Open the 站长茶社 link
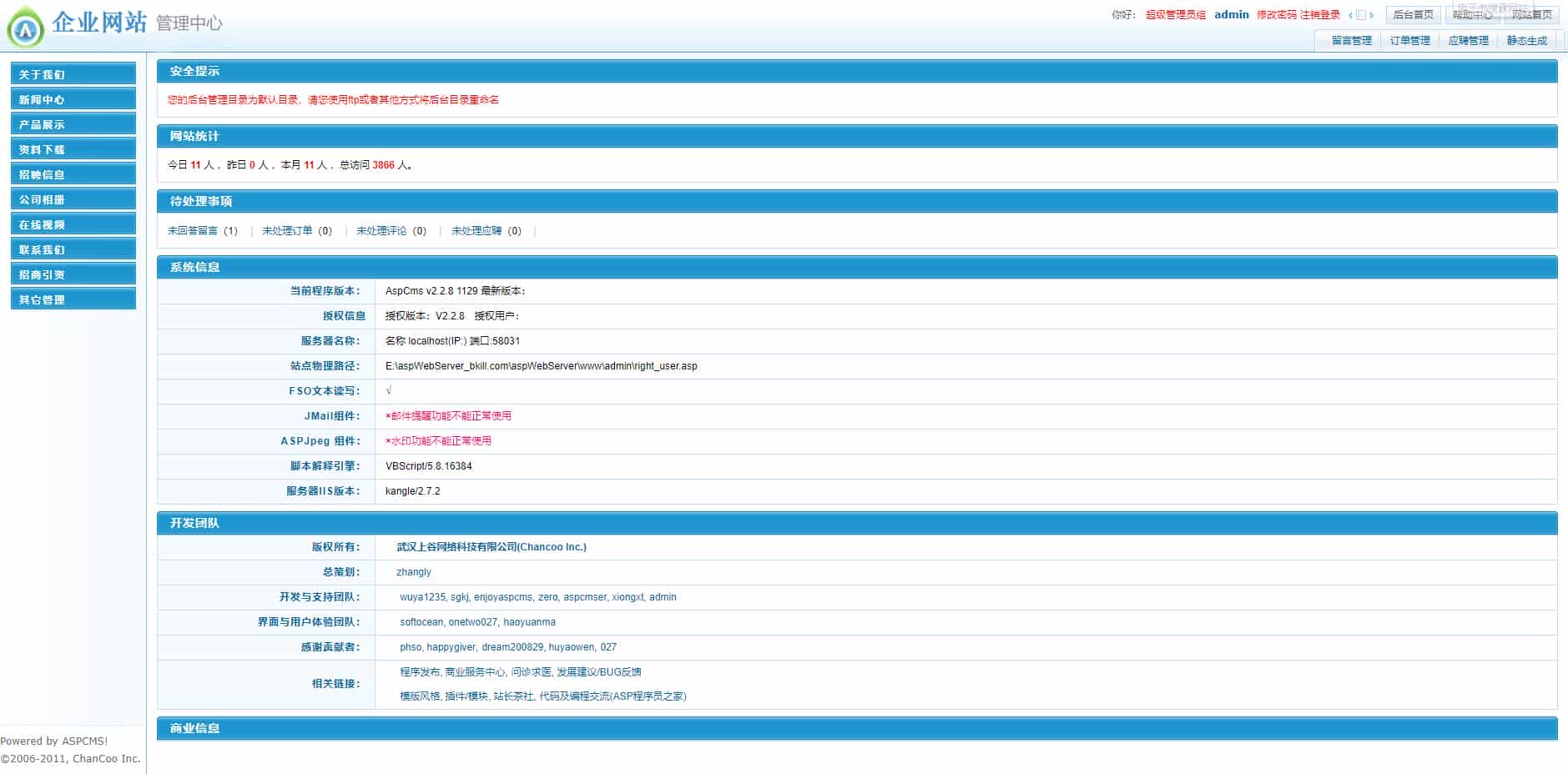Image resolution: width=1568 pixels, height=774 pixels. 513,696
